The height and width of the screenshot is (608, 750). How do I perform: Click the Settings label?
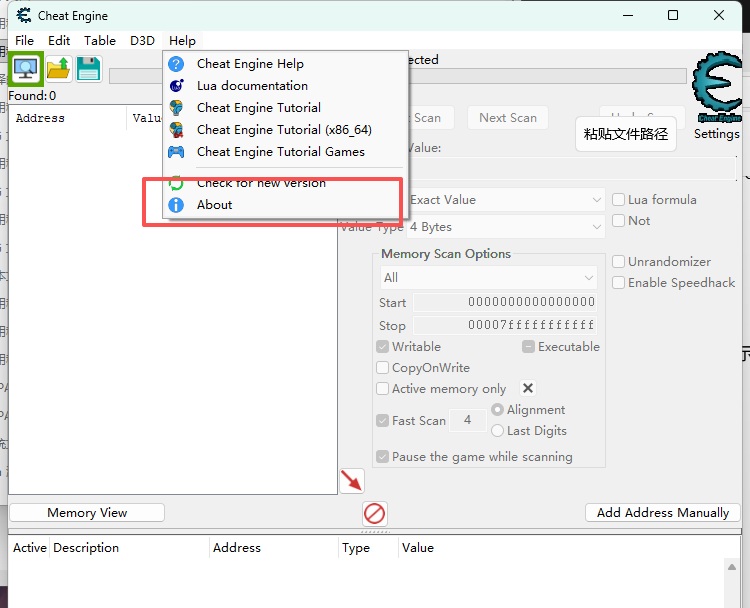717,134
